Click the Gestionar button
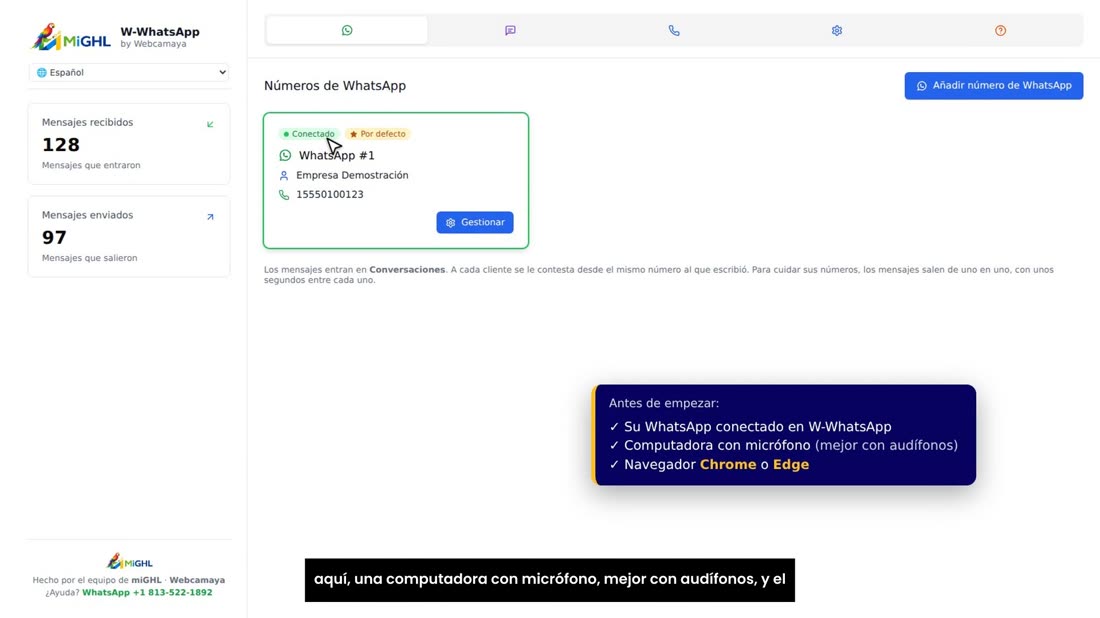 coord(475,222)
